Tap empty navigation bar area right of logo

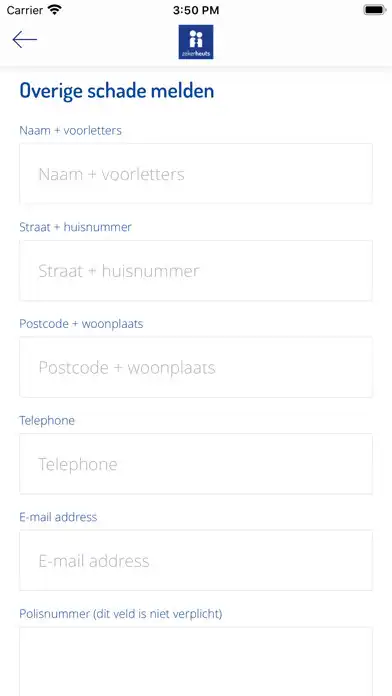pyautogui.click(x=302, y=42)
